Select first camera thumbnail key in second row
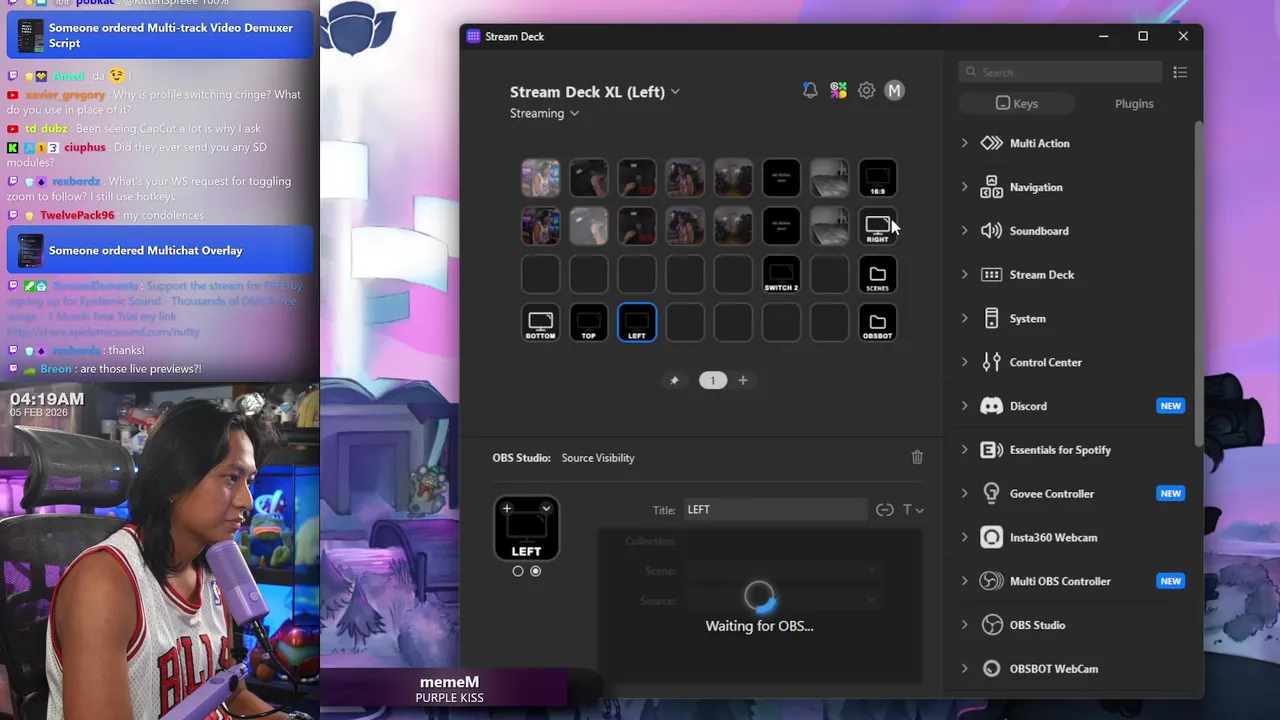1280x720 pixels. [x=541, y=226]
